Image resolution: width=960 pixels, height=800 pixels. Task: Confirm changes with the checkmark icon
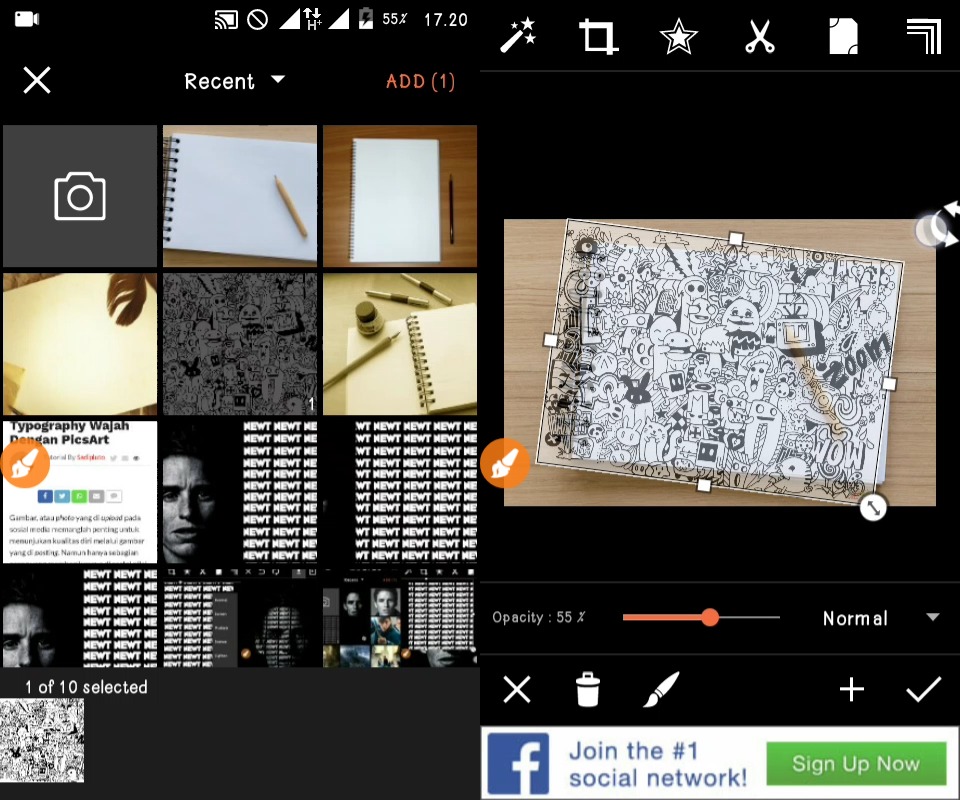click(923, 689)
